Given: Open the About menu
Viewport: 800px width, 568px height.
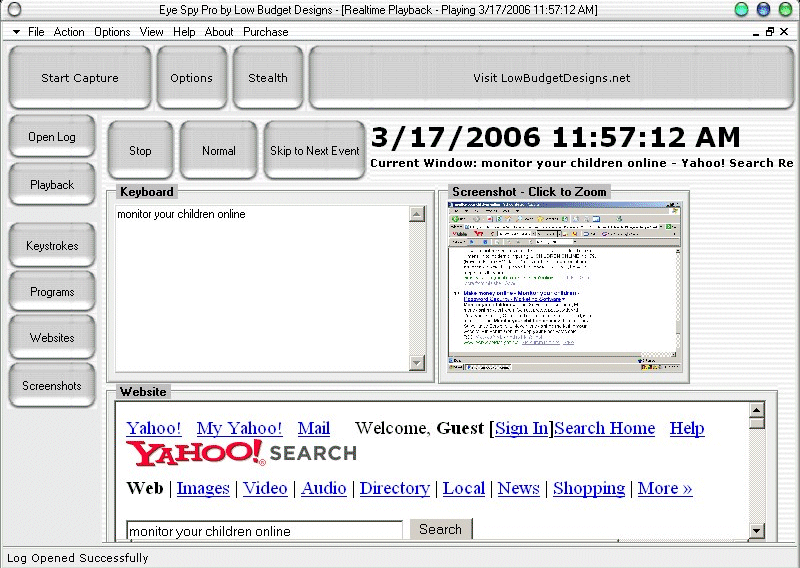Looking at the screenshot, I should (219, 32).
